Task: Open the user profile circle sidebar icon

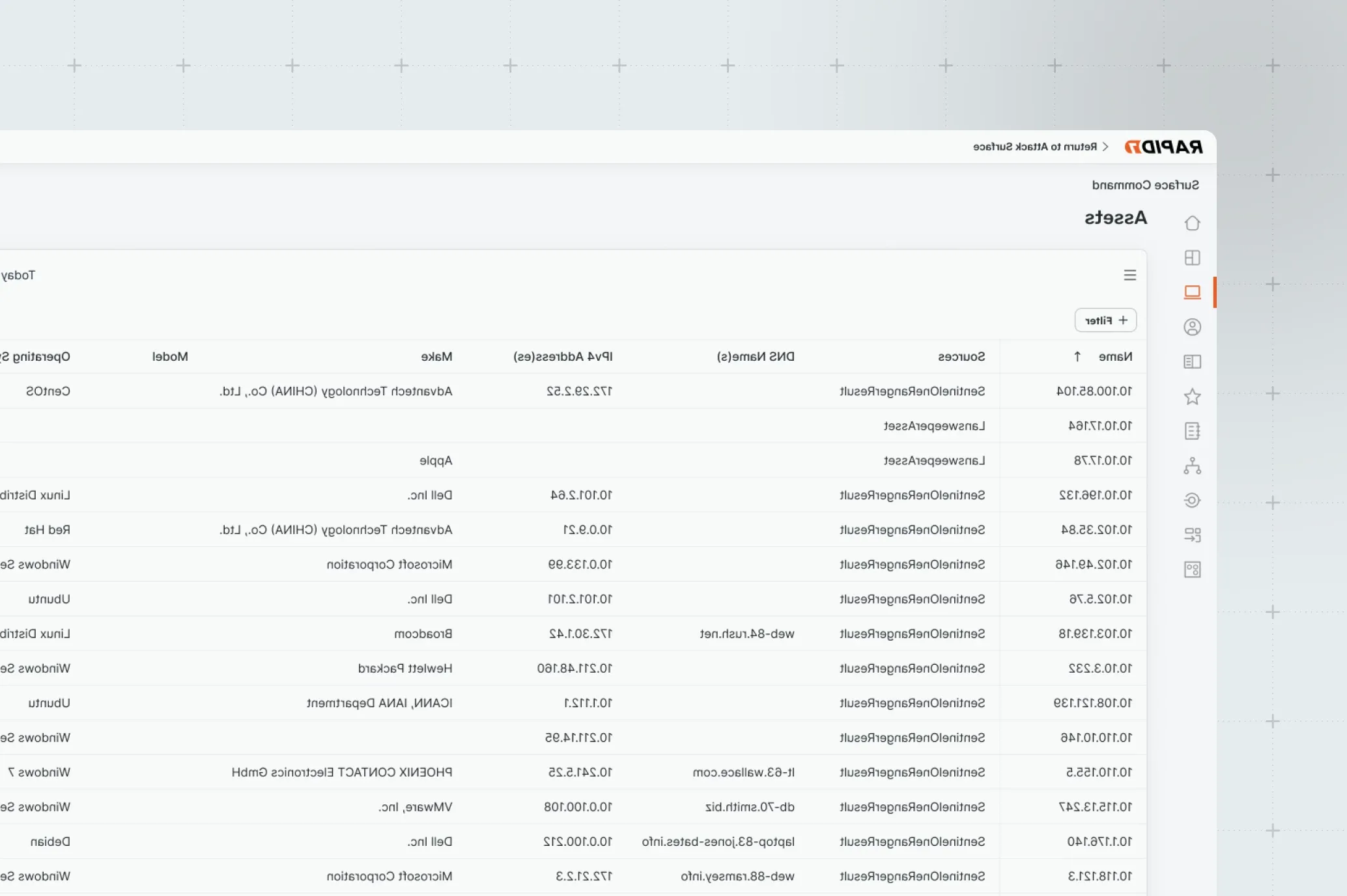Action: point(1192,327)
